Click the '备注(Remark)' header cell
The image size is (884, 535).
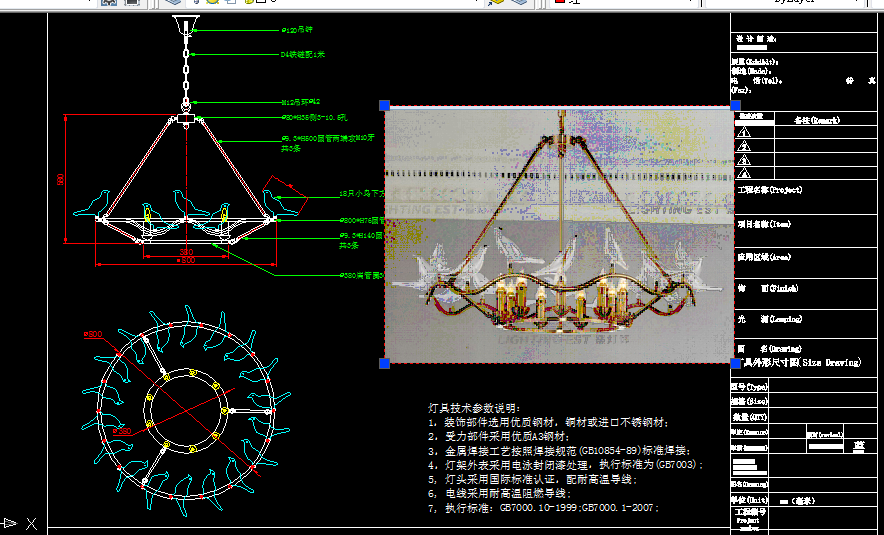817,120
